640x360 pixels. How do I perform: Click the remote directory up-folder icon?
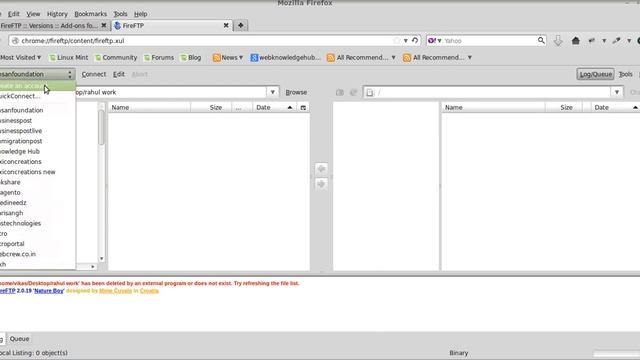(x=340, y=92)
